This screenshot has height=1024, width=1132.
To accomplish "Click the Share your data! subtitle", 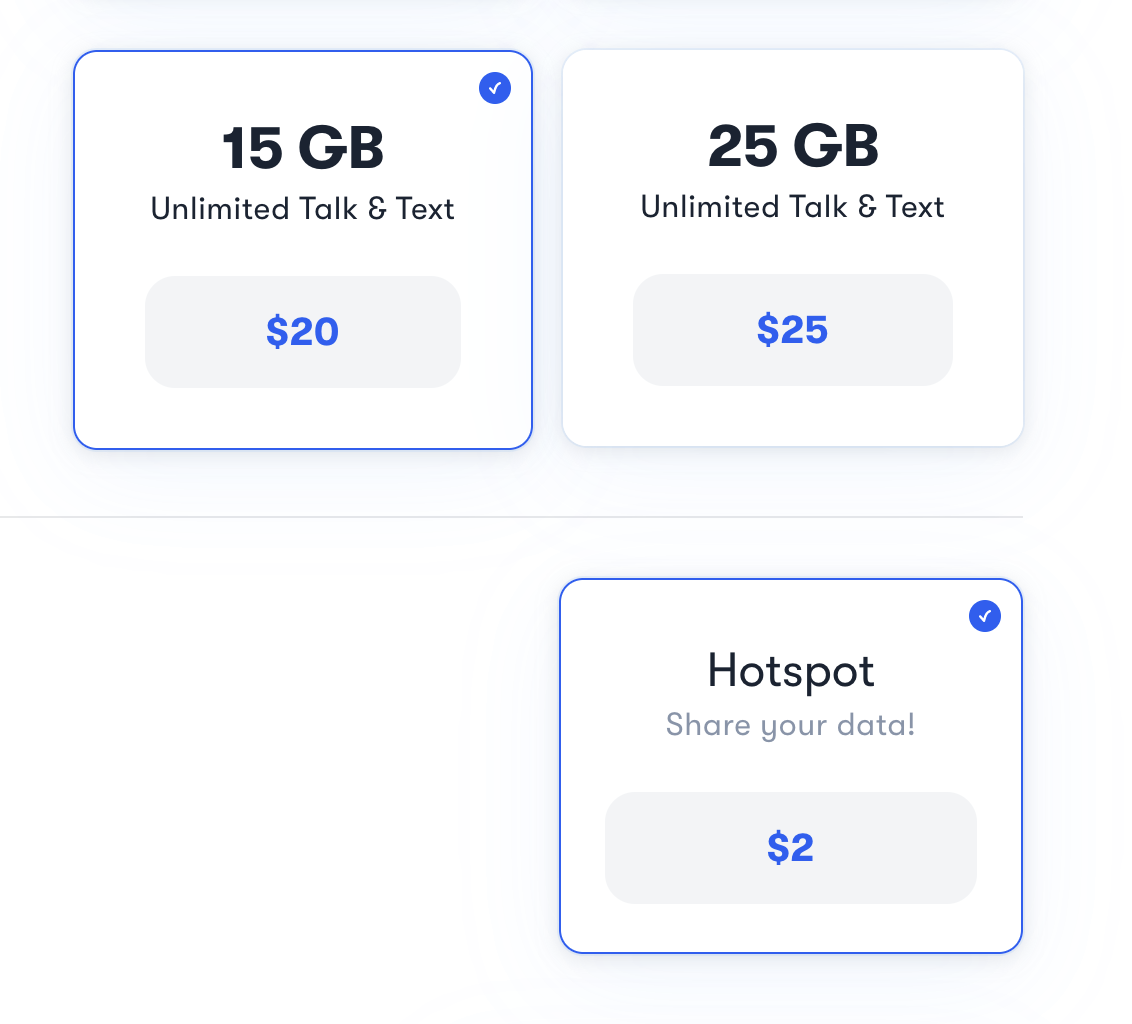I will pyautogui.click(x=790, y=725).
